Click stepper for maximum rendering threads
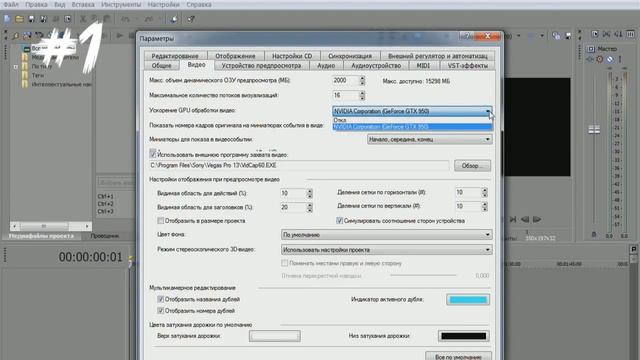The height and width of the screenshot is (360, 640). point(362,96)
